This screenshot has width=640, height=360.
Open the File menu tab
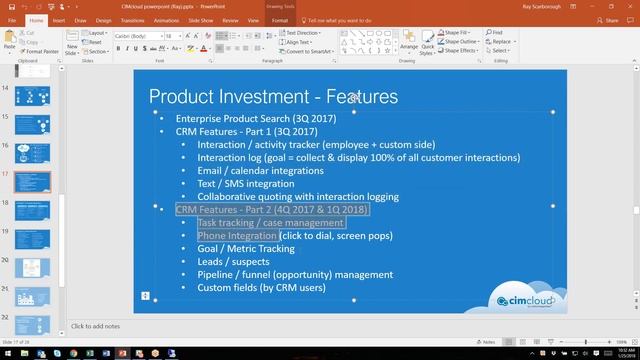(12, 20)
